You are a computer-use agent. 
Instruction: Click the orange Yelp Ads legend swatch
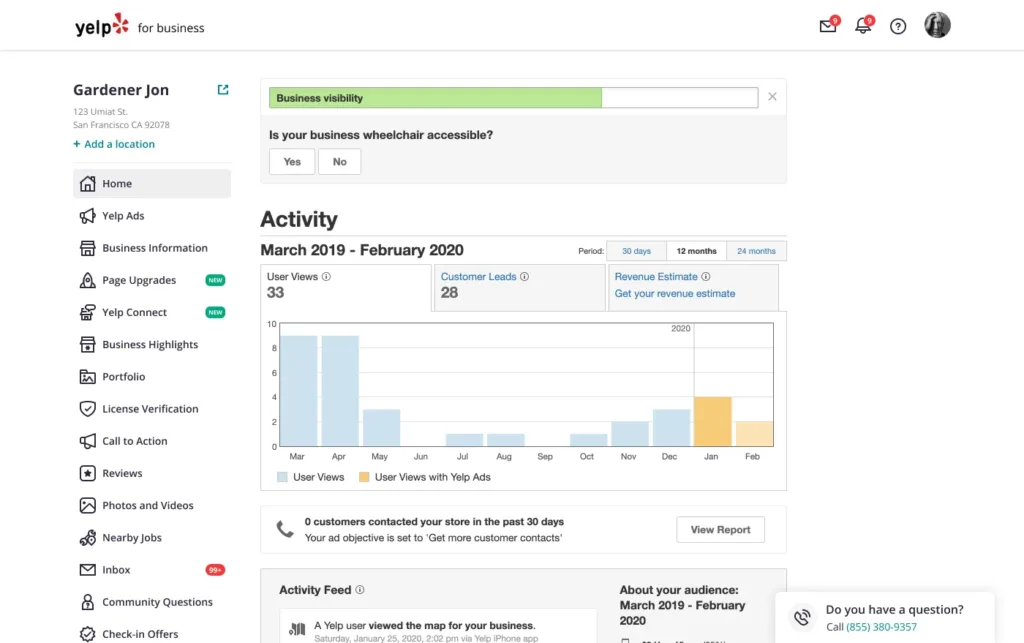click(x=364, y=477)
